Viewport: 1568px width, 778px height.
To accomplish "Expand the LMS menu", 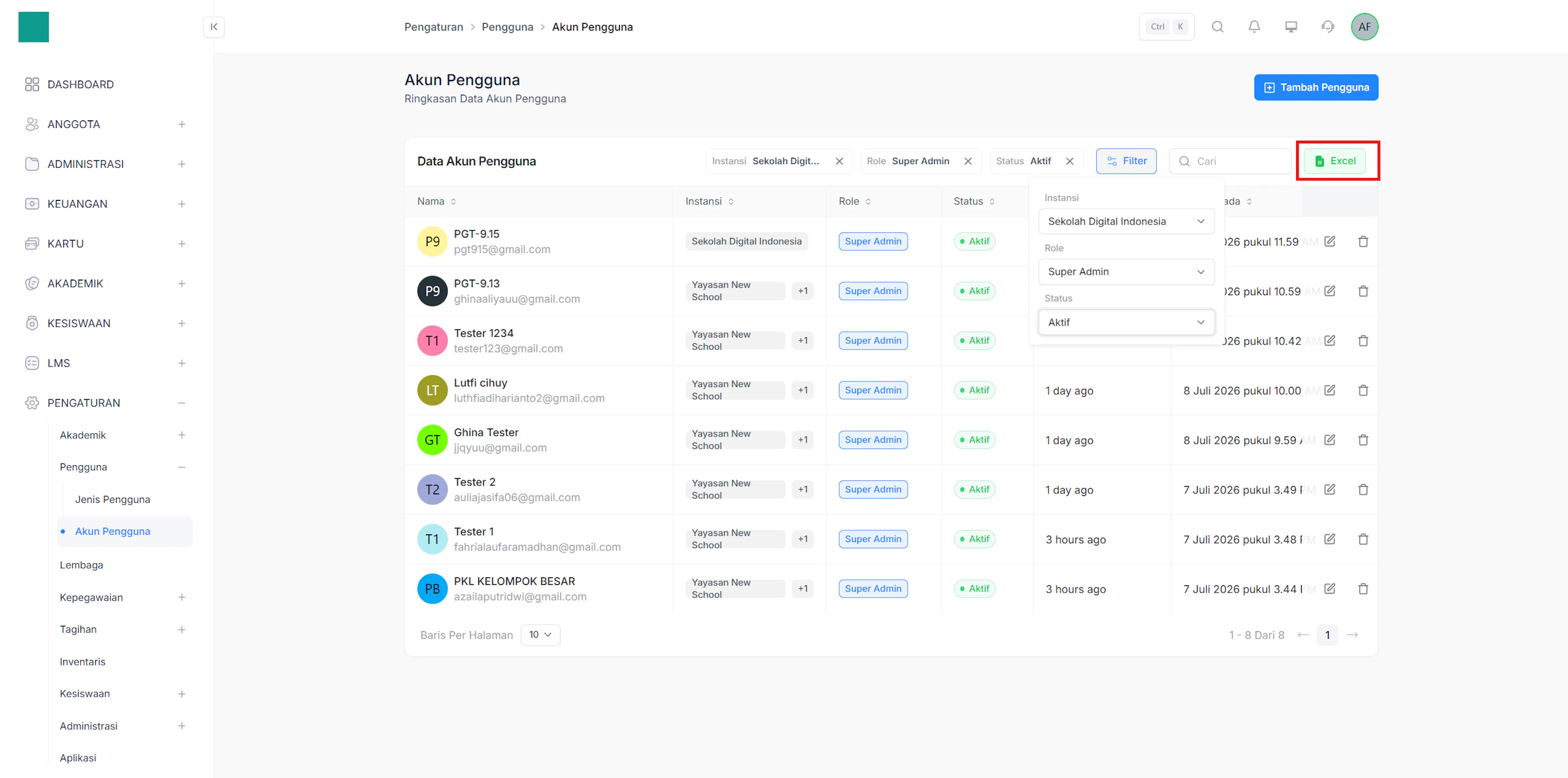I will (x=181, y=363).
